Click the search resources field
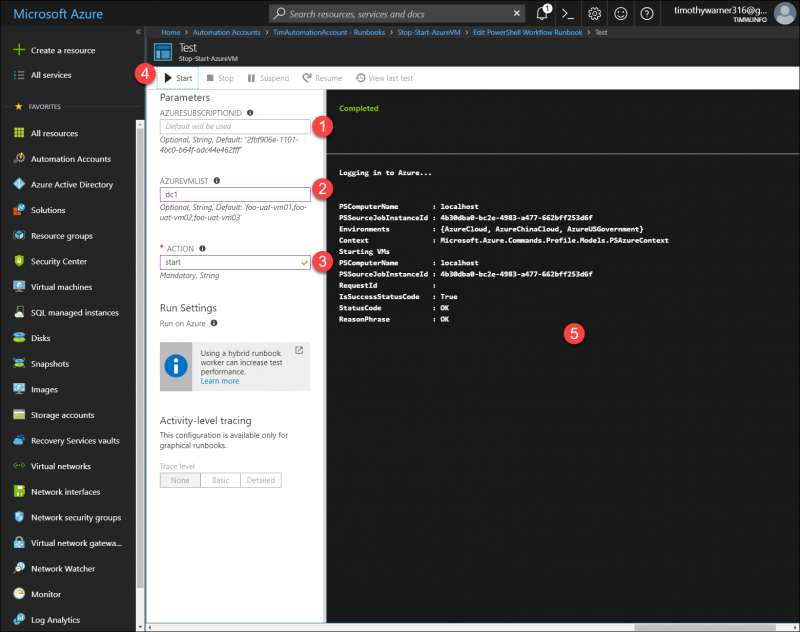Image resolution: width=800 pixels, height=632 pixels. tap(398, 14)
